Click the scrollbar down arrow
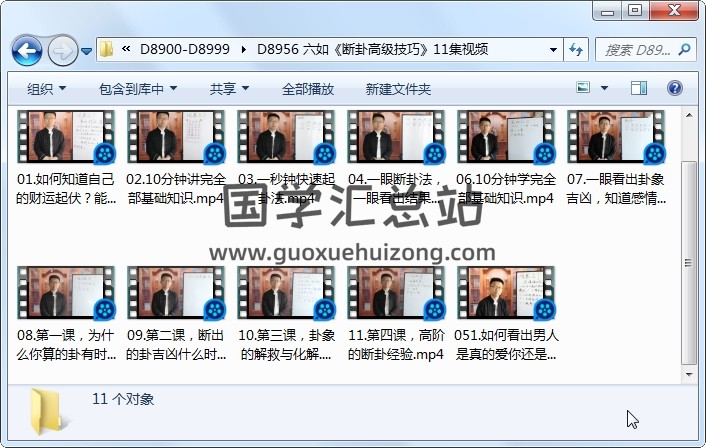The image size is (706, 448). point(689,375)
